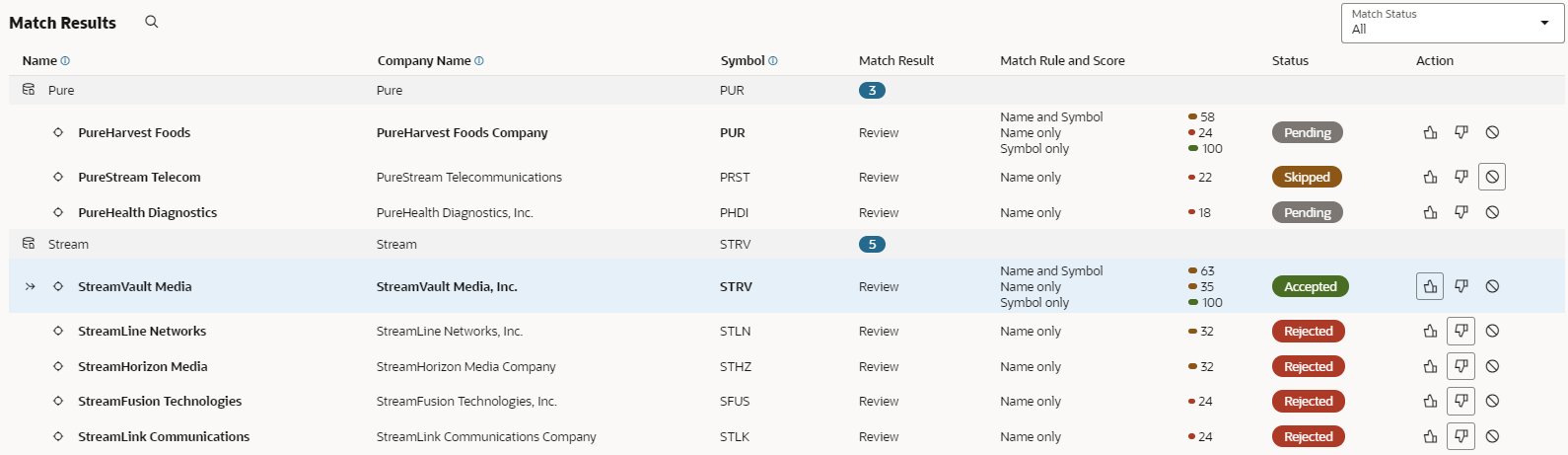Select the PureHarvest Foods row diamond marker
The image size is (1568, 455).
58,132
